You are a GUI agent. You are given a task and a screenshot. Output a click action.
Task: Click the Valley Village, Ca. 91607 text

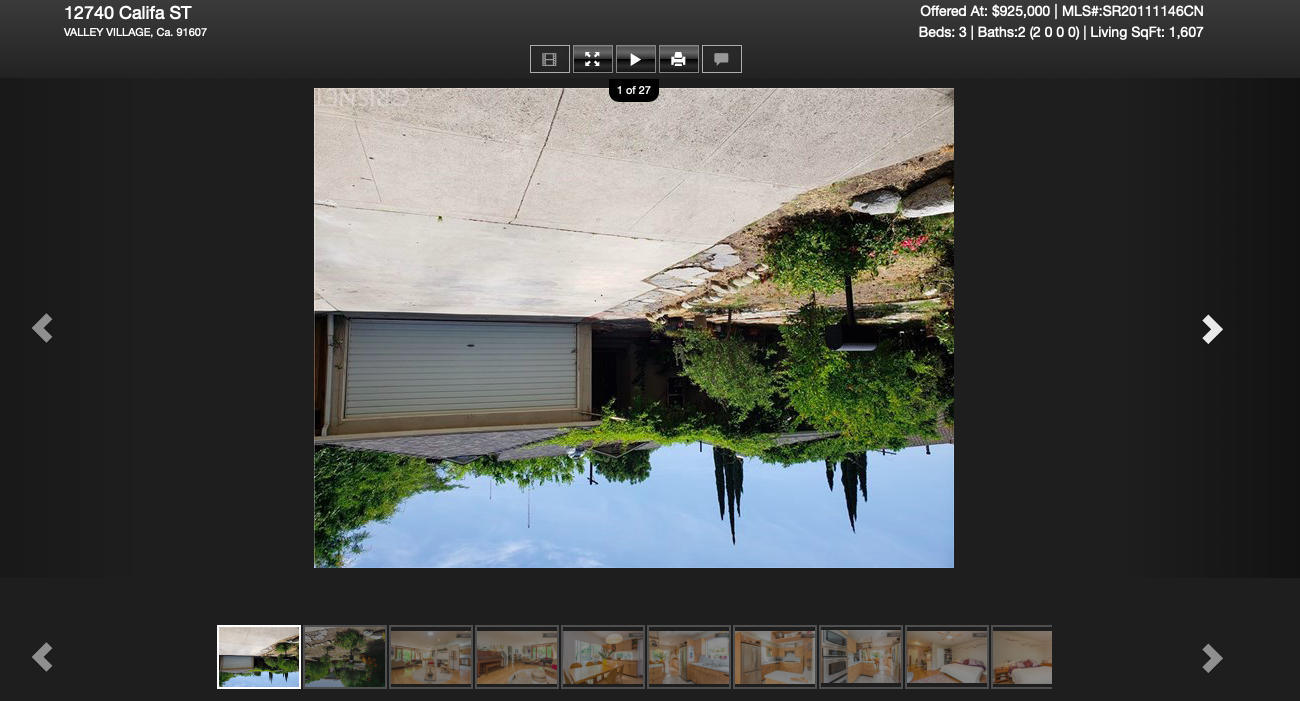(x=135, y=33)
